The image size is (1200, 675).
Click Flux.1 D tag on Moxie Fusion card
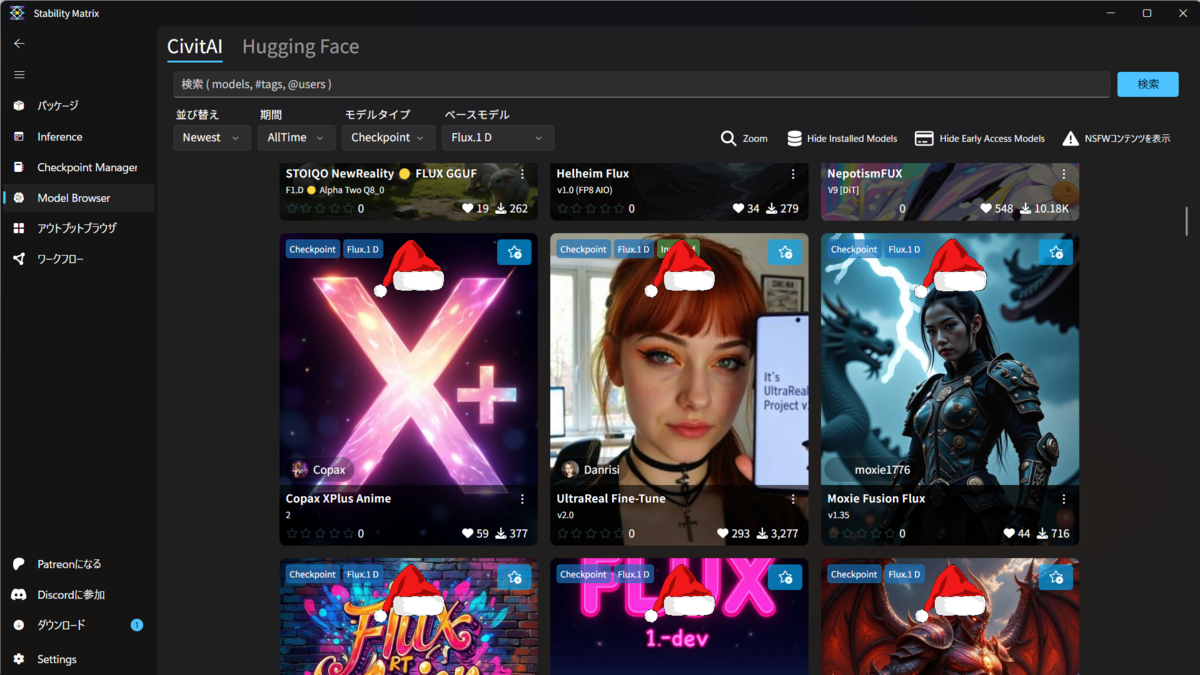[904, 249]
